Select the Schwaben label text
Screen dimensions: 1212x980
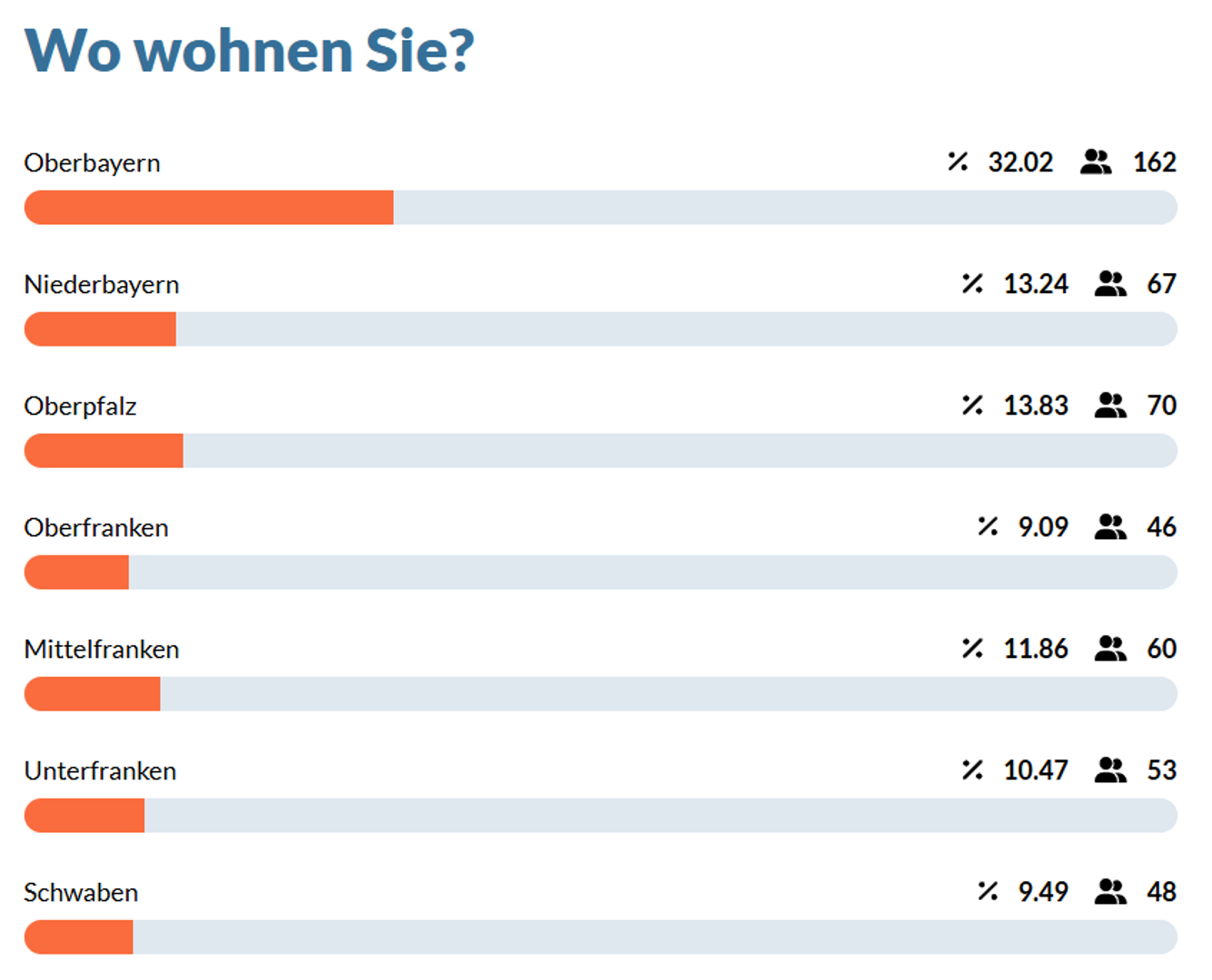click(x=81, y=892)
